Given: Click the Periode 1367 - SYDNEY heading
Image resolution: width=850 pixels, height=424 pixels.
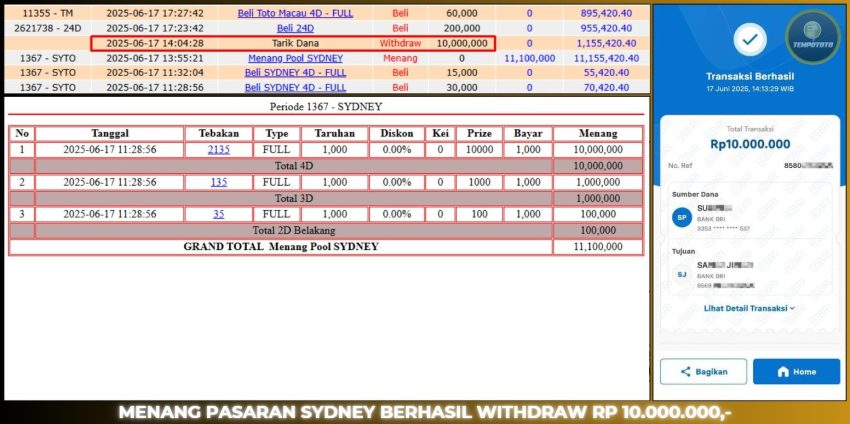Looking at the screenshot, I should [326, 107].
